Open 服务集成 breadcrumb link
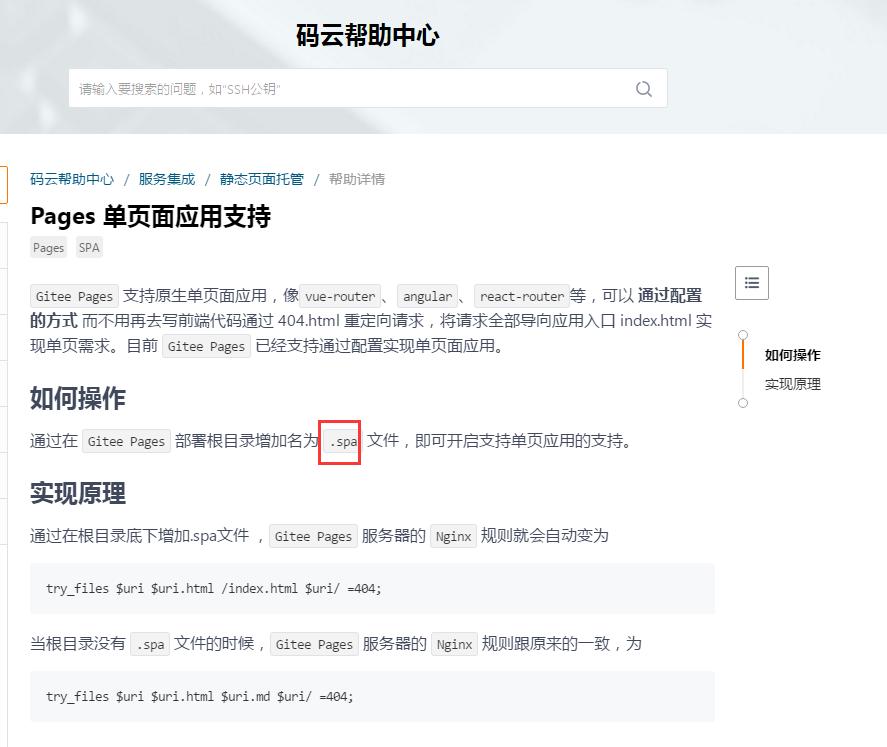Screen dimensions: 887x747 tap(166, 179)
